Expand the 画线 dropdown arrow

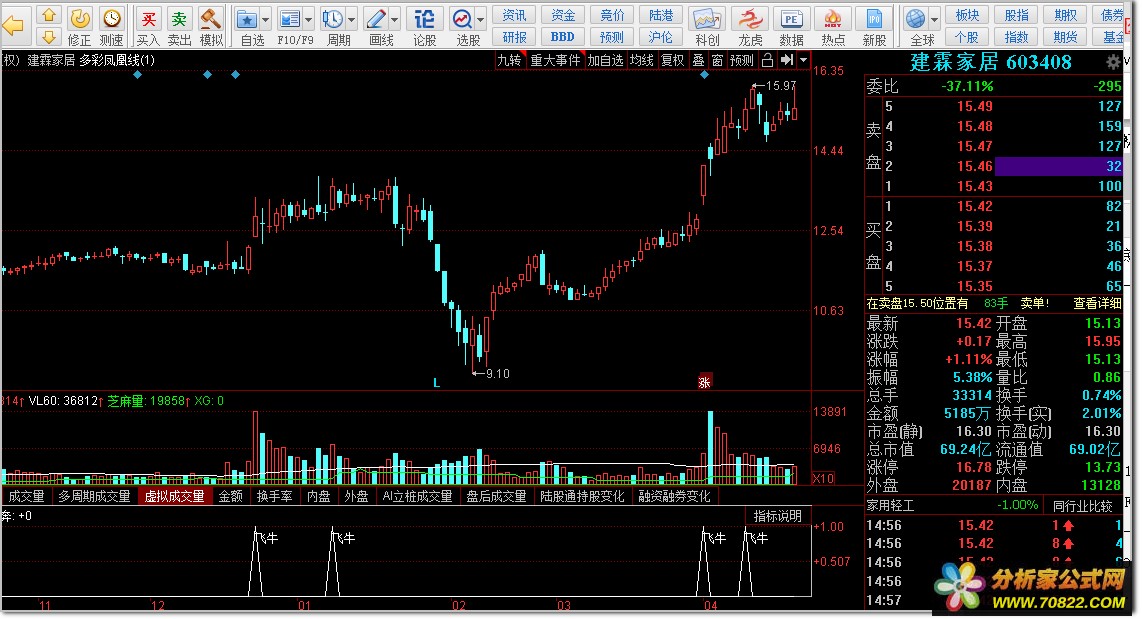click(x=395, y=20)
